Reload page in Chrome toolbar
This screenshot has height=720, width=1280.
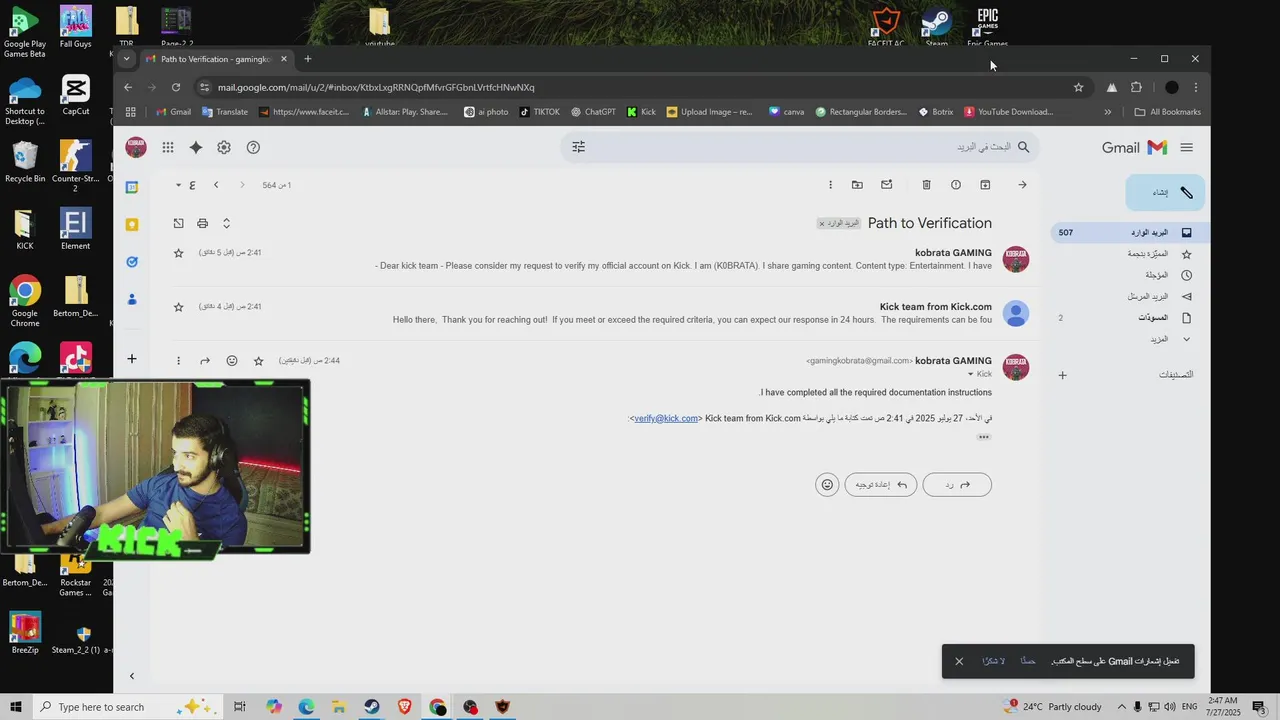[176, 87]
